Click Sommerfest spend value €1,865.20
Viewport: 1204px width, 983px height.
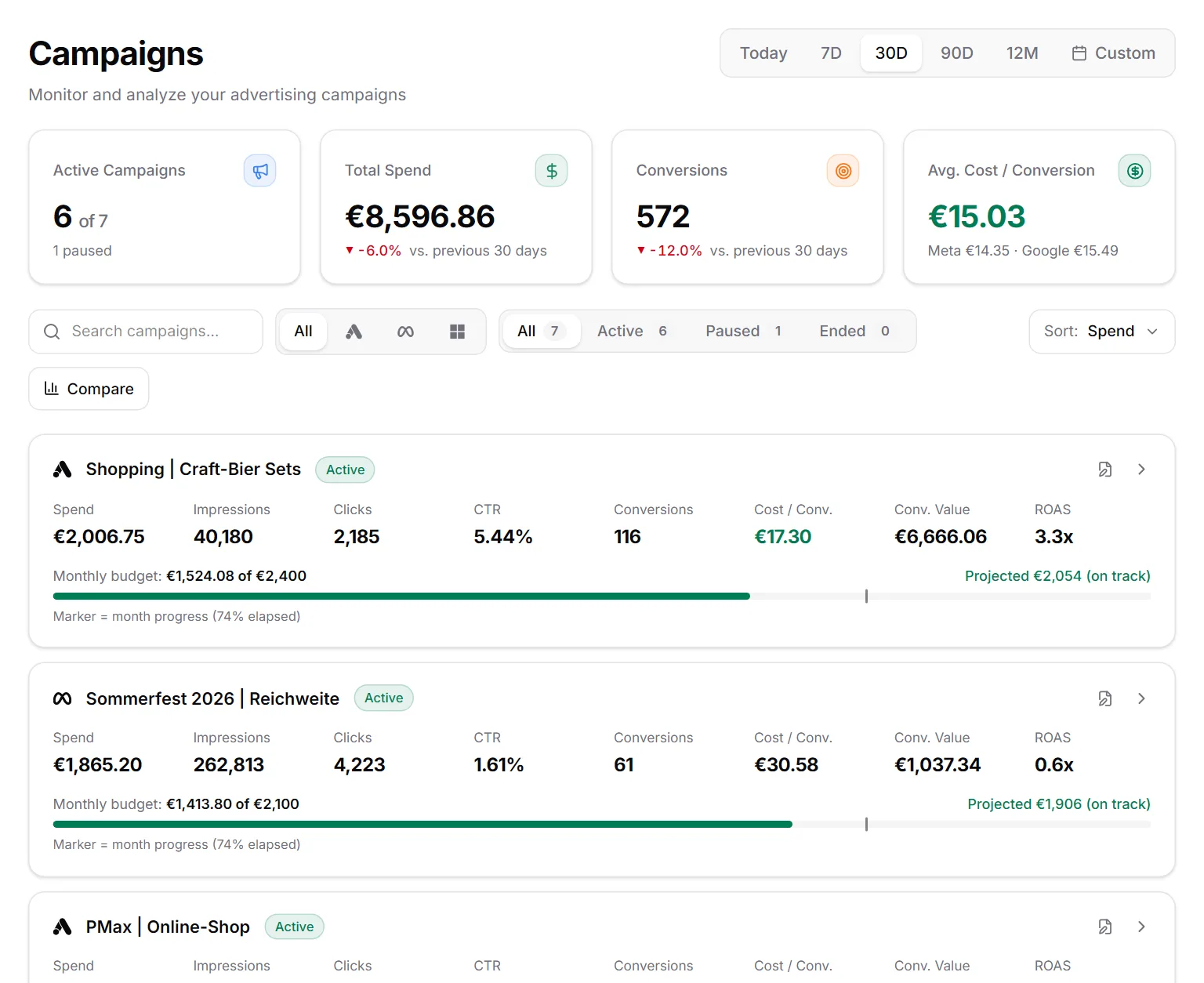click(x=98, y=765)
